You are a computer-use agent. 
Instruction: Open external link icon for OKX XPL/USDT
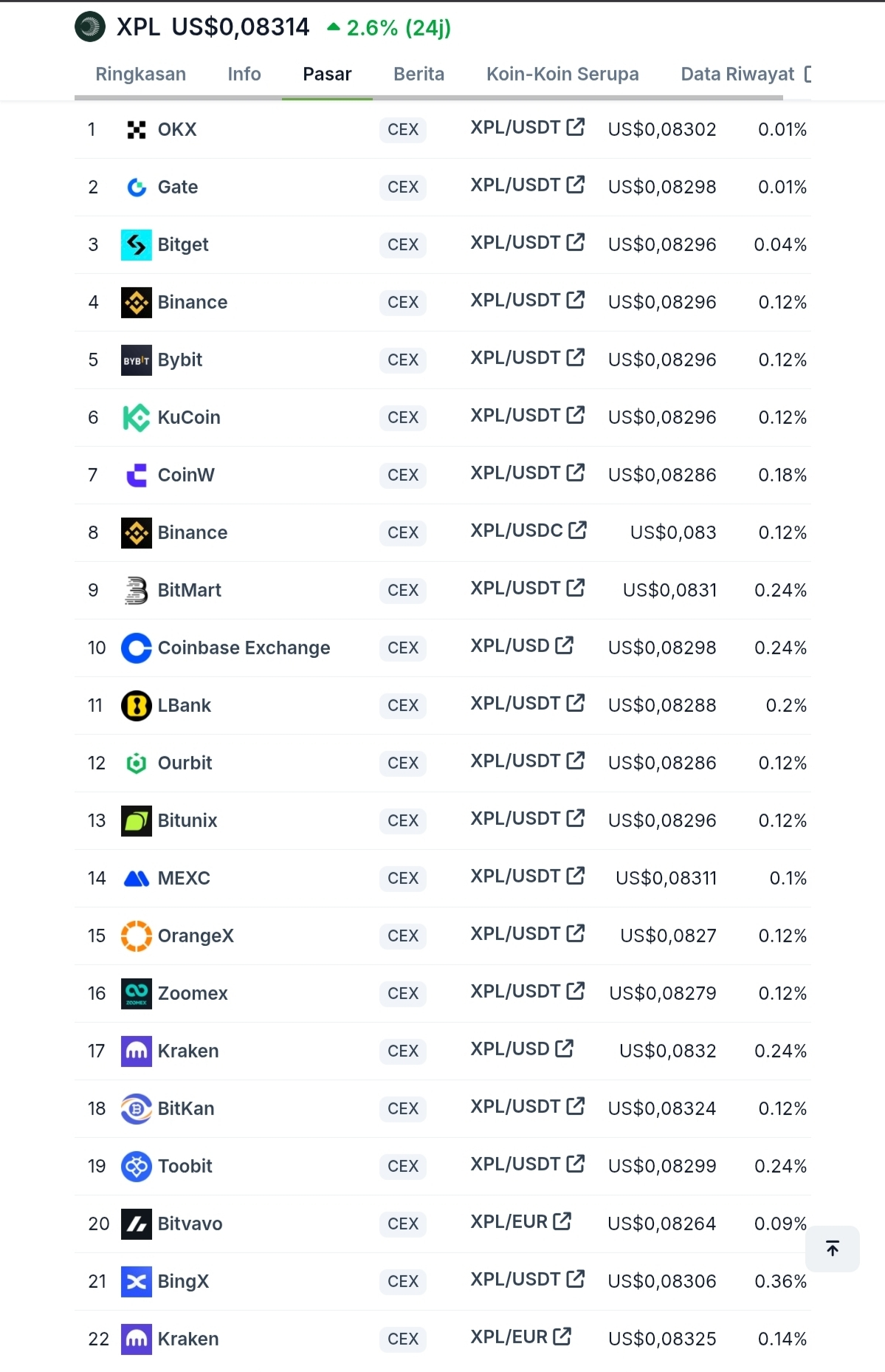click(576, 128)
